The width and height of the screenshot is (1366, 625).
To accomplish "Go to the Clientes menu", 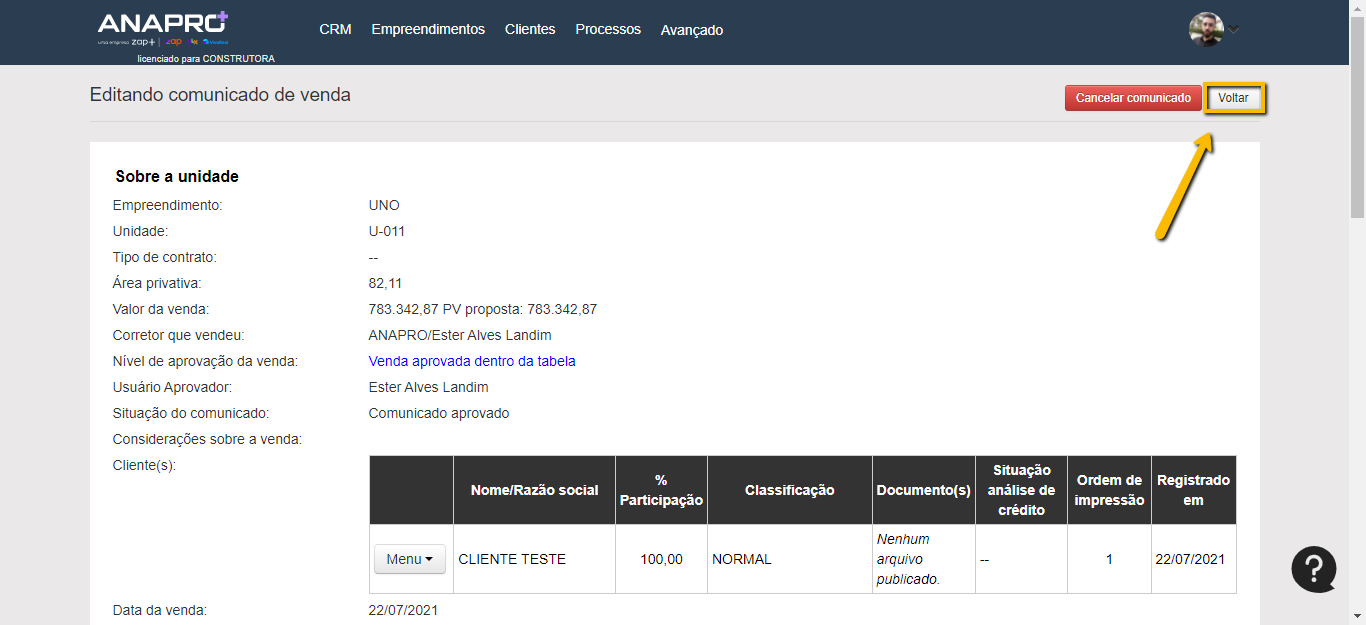I will point(530,30).
